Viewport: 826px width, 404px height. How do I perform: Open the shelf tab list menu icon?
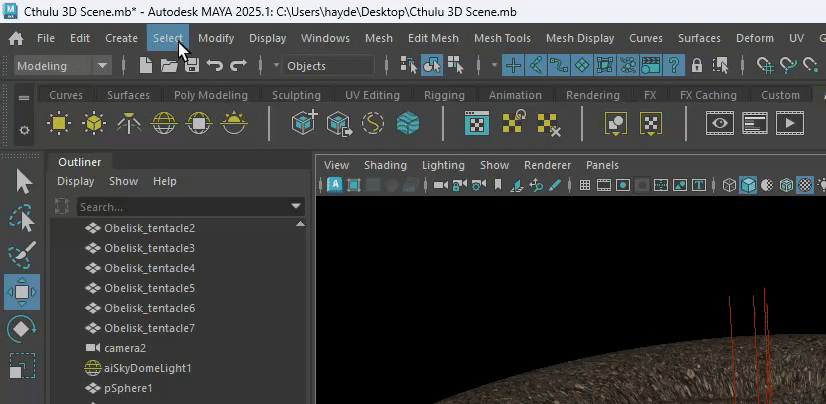[x=24, y=98]
